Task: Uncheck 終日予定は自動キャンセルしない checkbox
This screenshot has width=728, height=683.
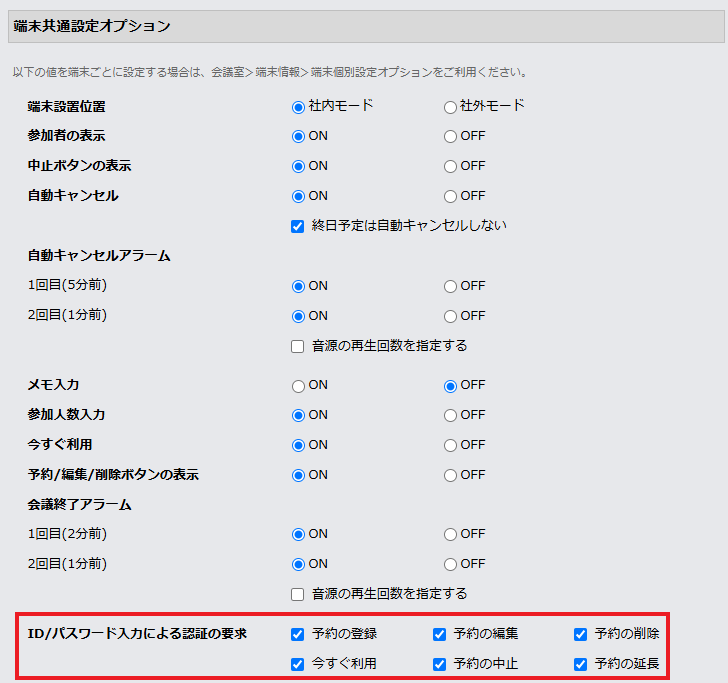Action: point(298,226)
